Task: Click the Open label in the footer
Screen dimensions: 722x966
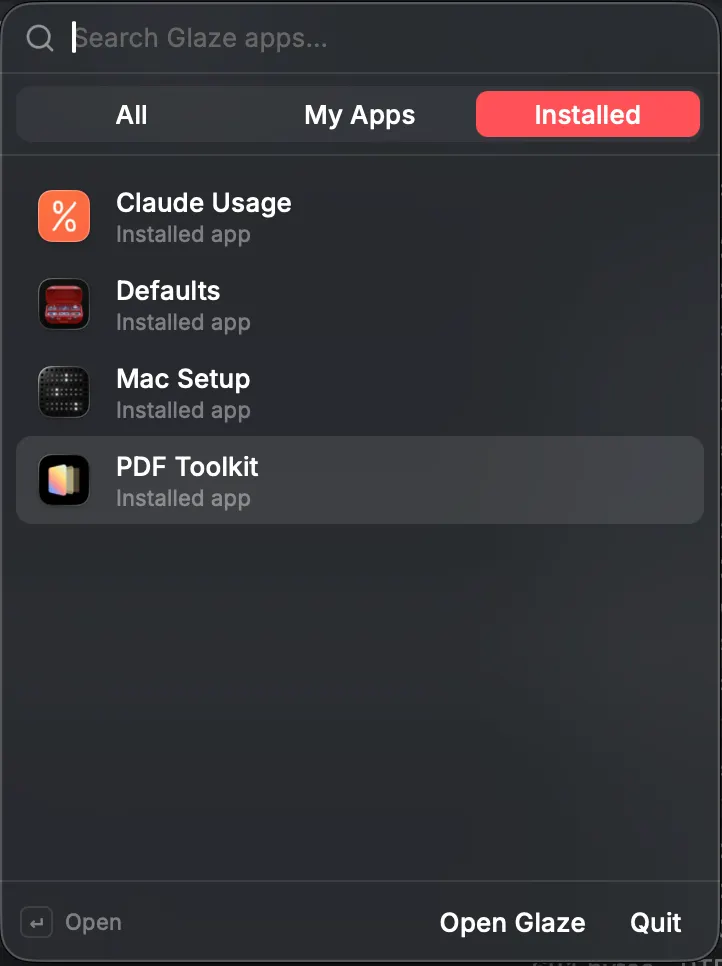Action: click(94, 923)
